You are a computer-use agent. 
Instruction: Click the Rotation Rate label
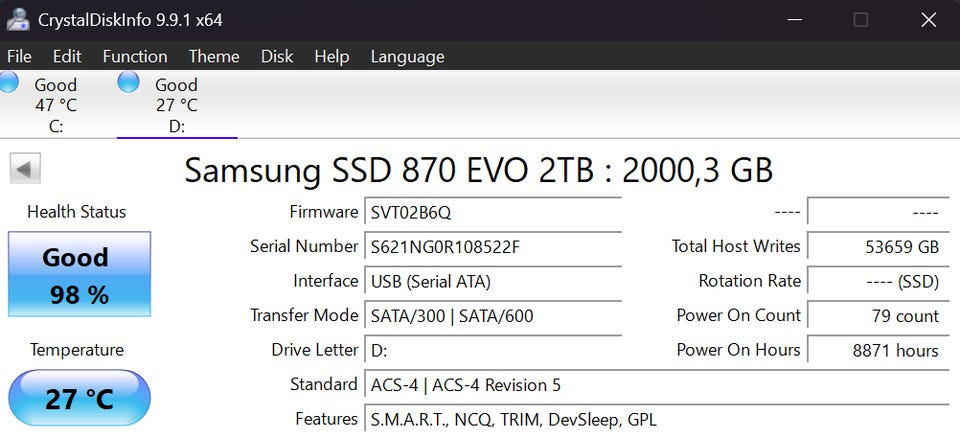coord(749,281)
